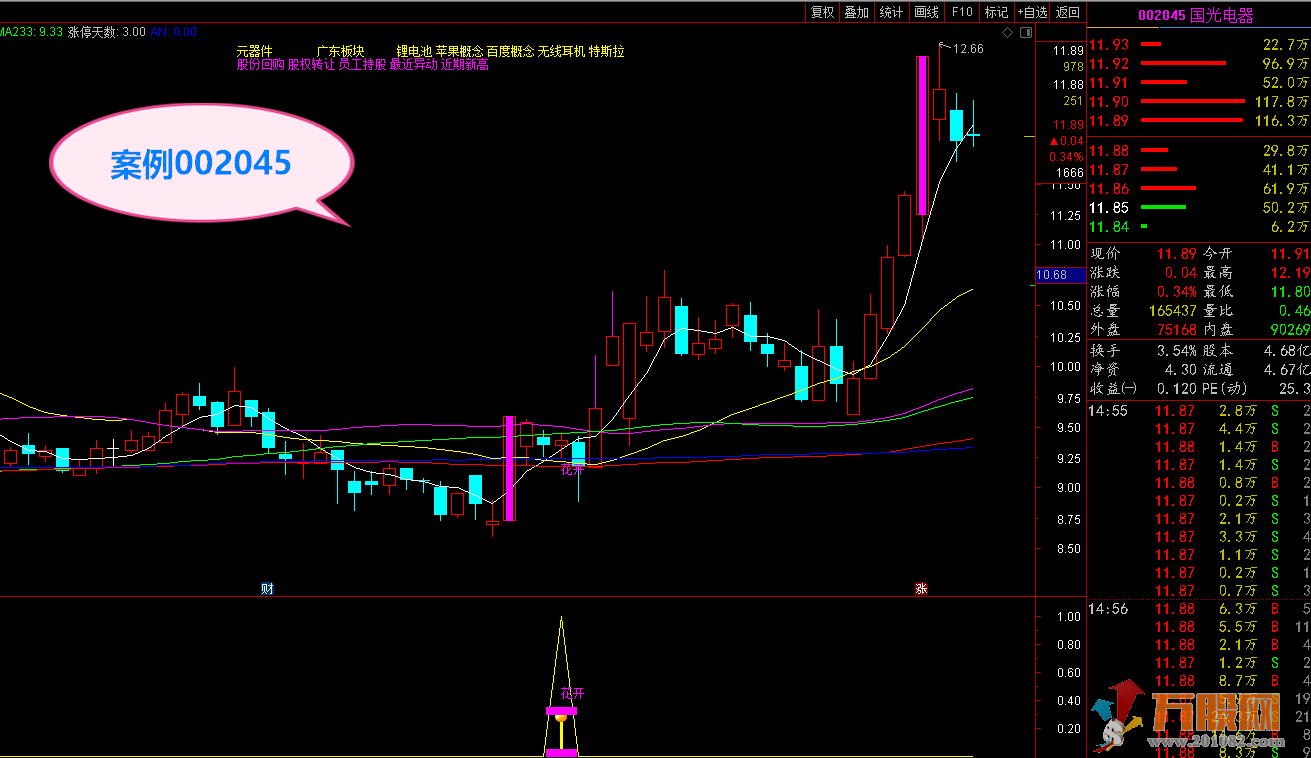1311x758 pixels.
Task: Select the MA233: 9.33 indicator label
Action: coord(30,32)
